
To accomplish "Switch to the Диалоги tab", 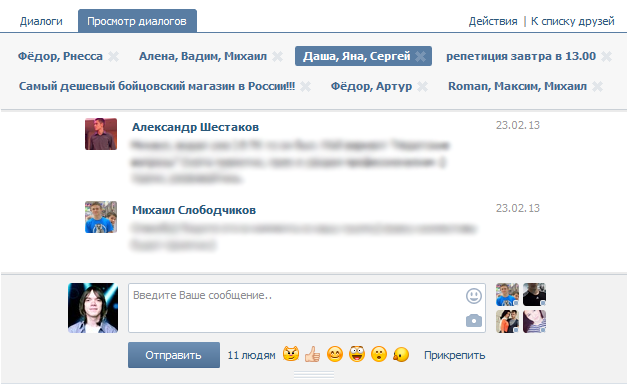I will 41,21.
